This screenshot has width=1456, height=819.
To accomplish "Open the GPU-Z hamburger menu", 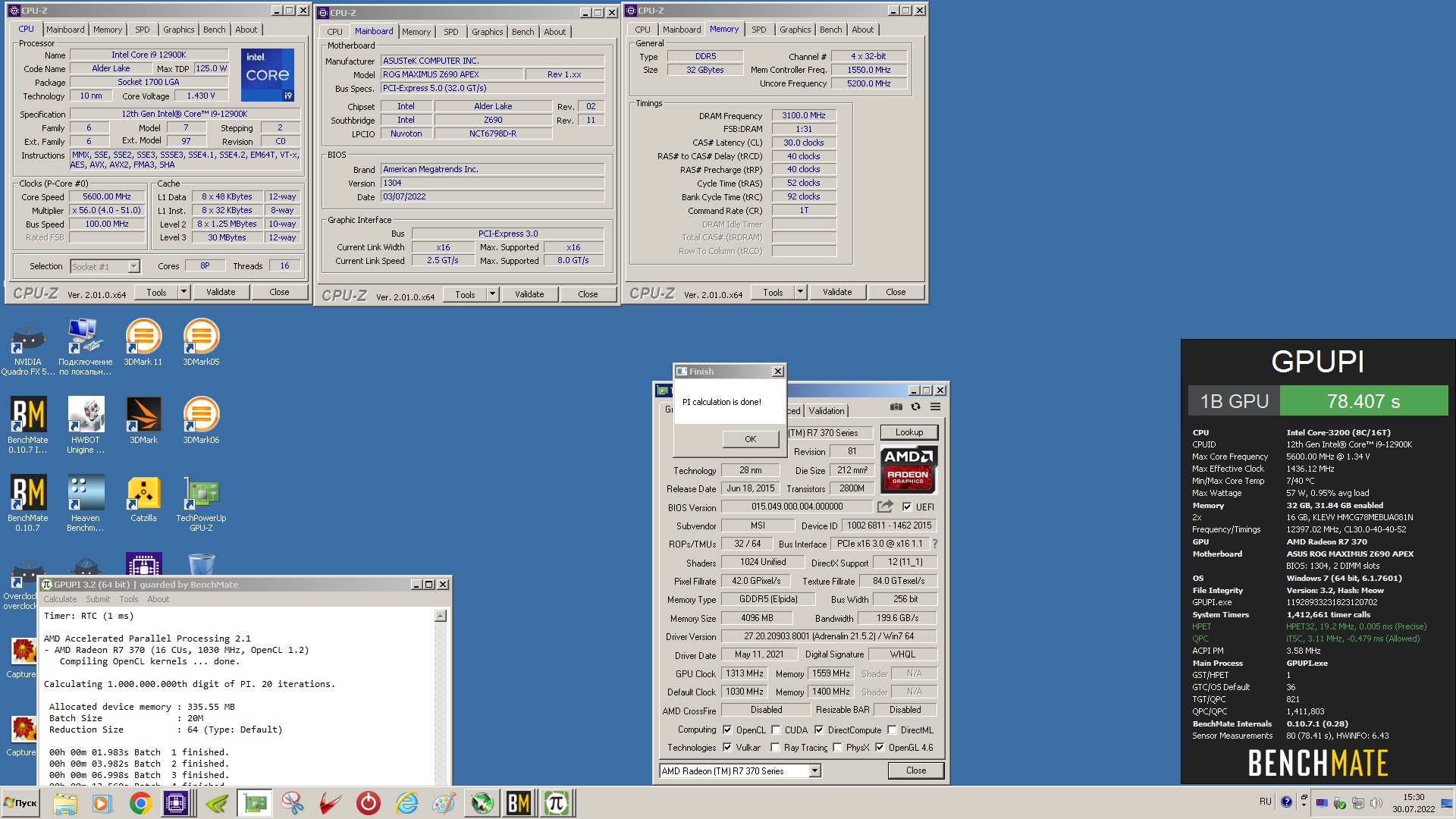I will [936, 407].
